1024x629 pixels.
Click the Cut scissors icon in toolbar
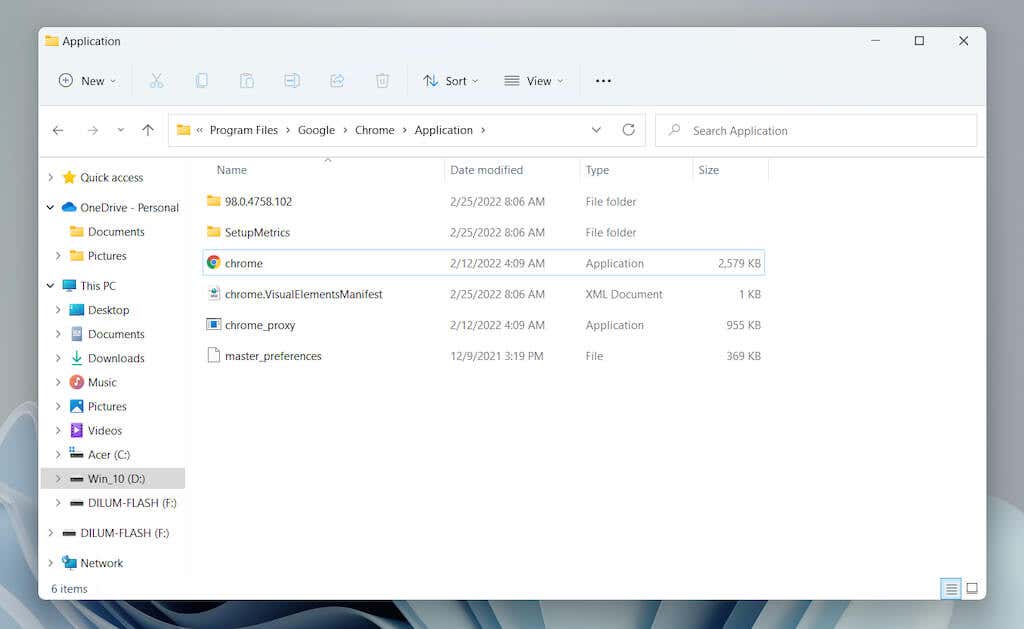pyautogui.click(x=157, y=81)
